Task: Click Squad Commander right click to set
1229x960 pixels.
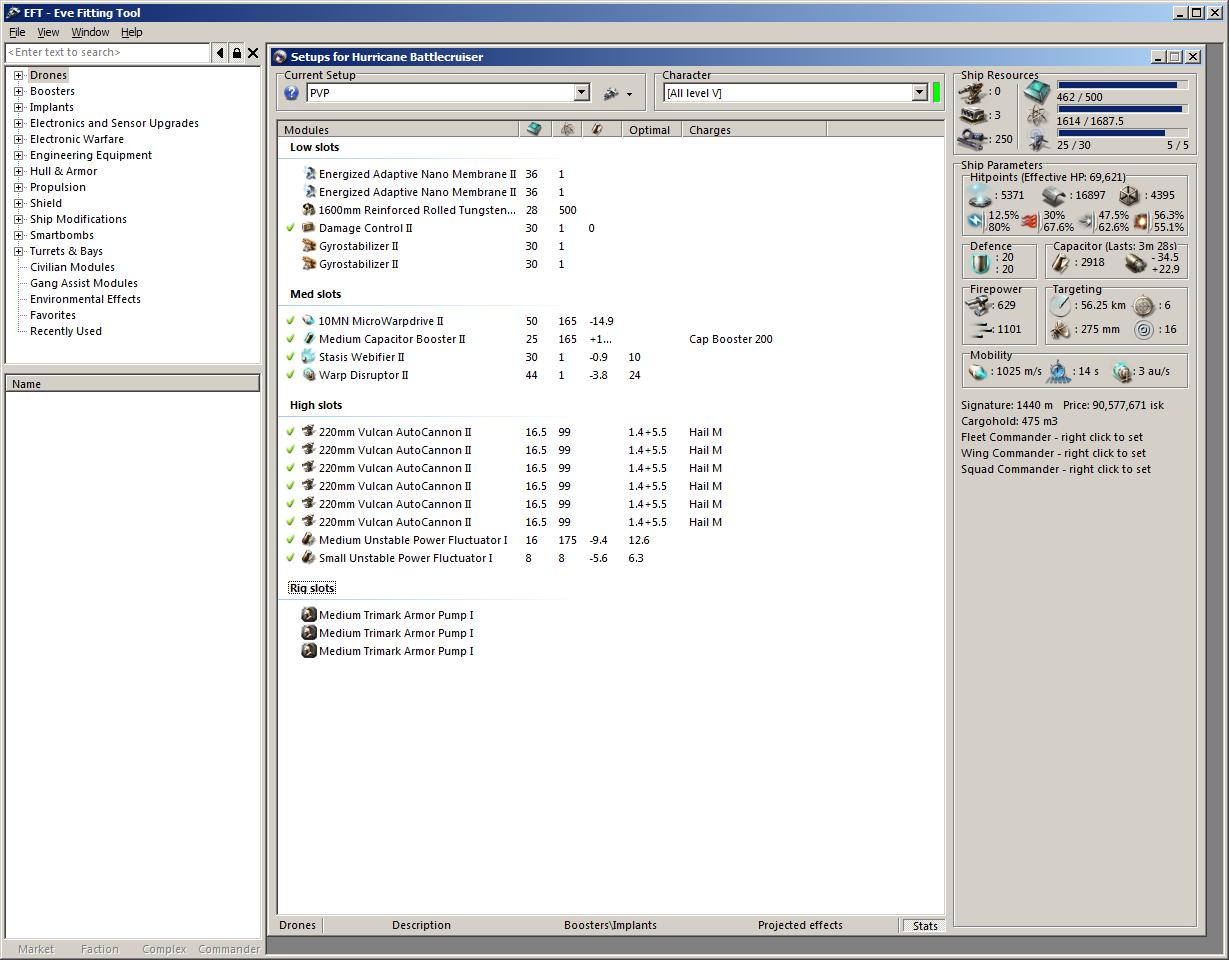Action: [1055, 469]
